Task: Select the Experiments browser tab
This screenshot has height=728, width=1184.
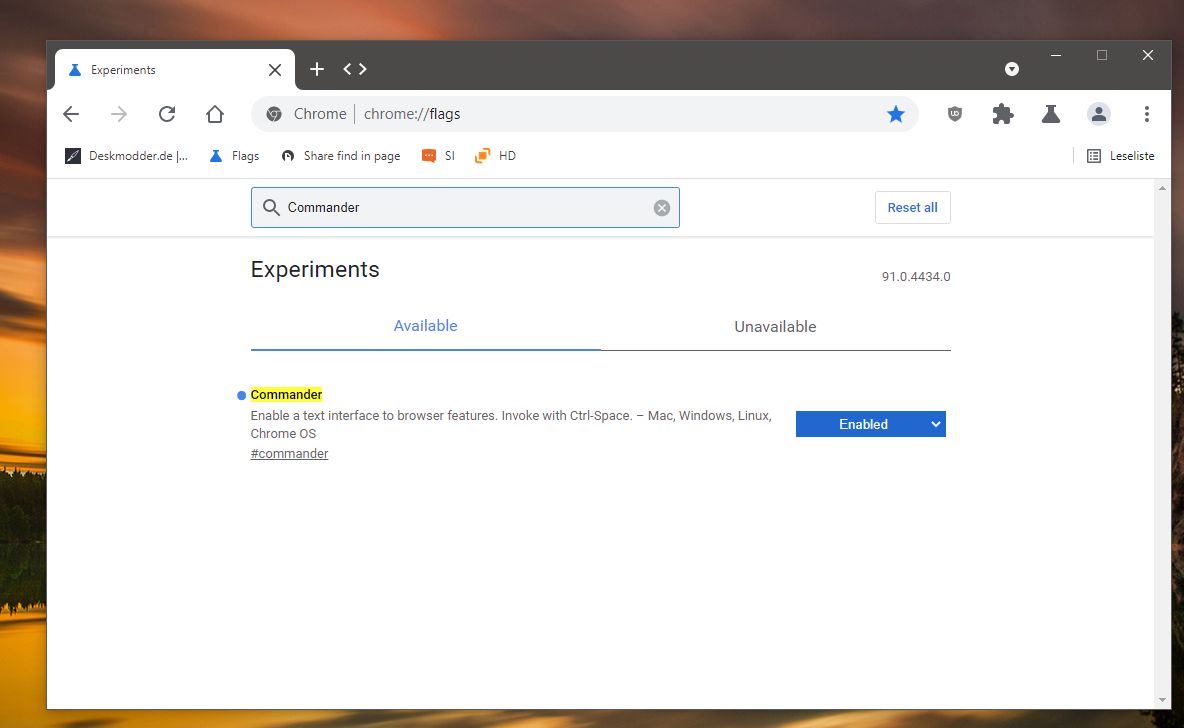Action: (174, 69)
